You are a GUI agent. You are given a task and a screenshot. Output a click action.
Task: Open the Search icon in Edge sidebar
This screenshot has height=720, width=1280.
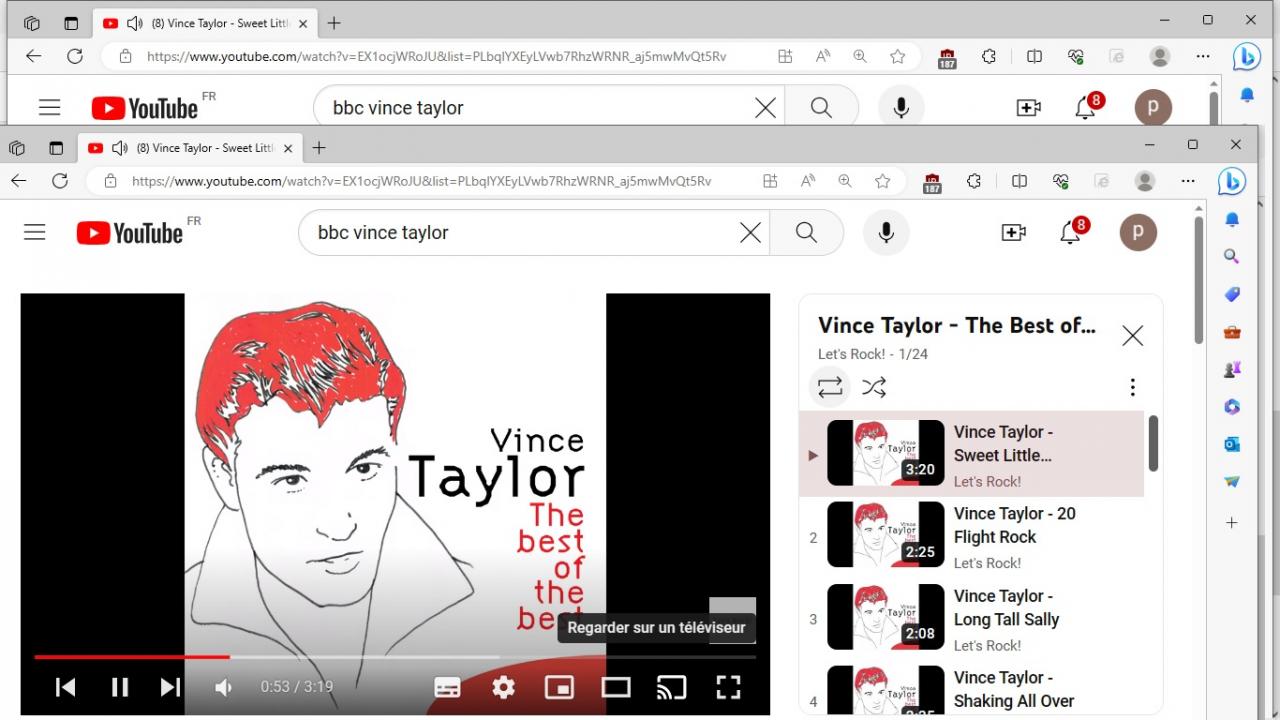click(1232, 256)
